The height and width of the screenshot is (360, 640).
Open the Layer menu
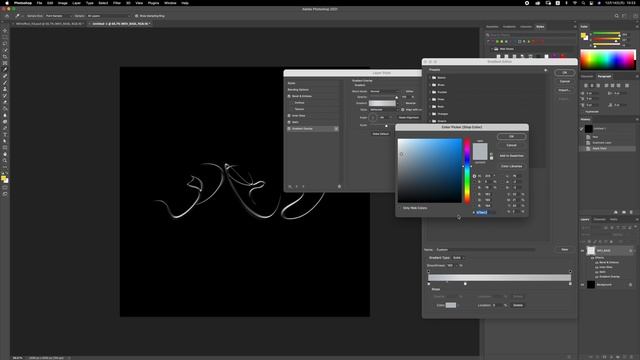(76, 3)
